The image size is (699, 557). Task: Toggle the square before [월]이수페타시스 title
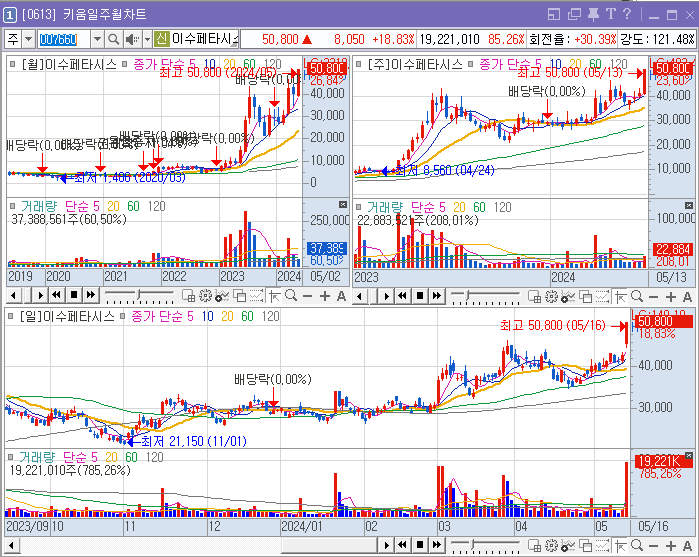[x=12, y=64]
